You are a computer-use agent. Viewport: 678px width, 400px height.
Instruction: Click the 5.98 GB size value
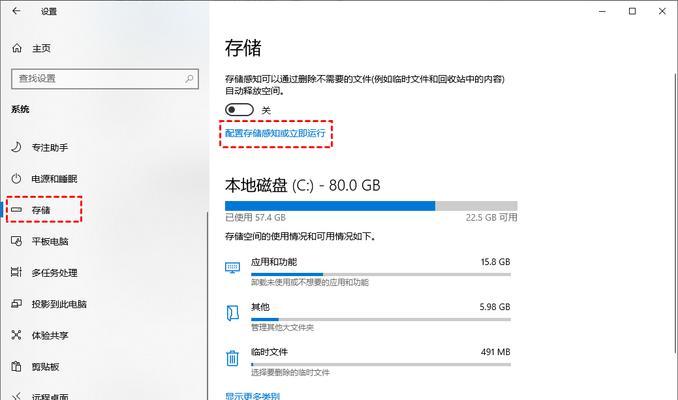pos(495,307)
